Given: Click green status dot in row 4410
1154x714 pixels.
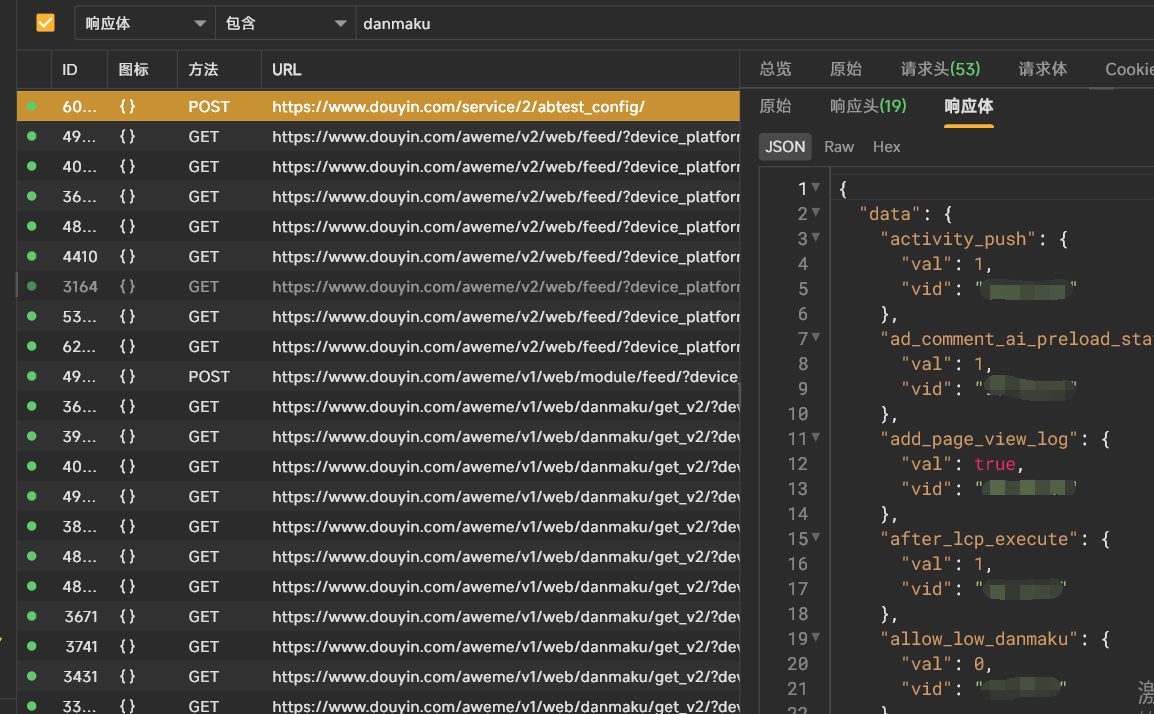Looking at the screenshot, I should tap(32, 256).
